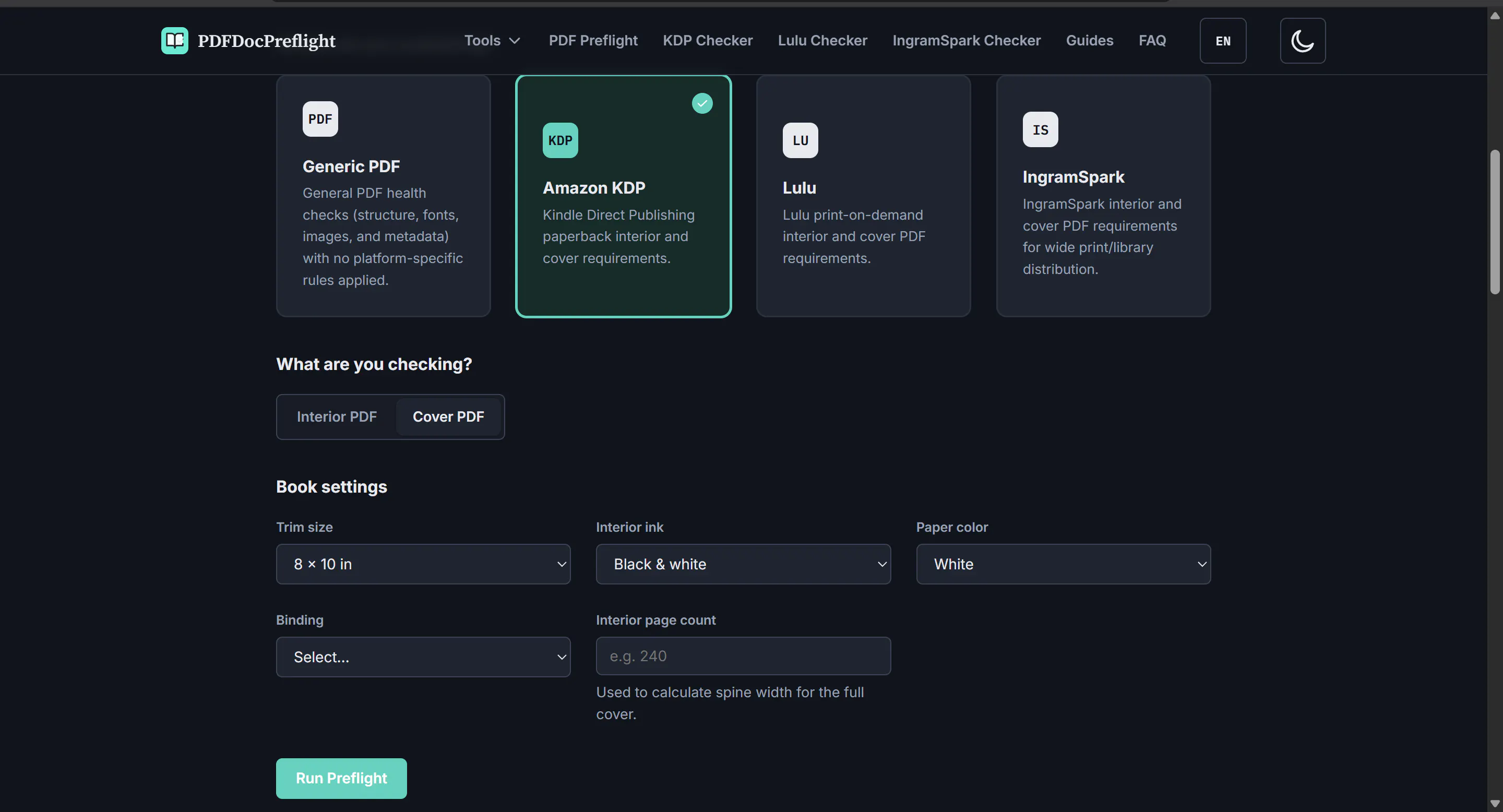Toggle dark mode with moon icon
The width and height of the screenshot is (1503, 812).
tap(1302, 40)
